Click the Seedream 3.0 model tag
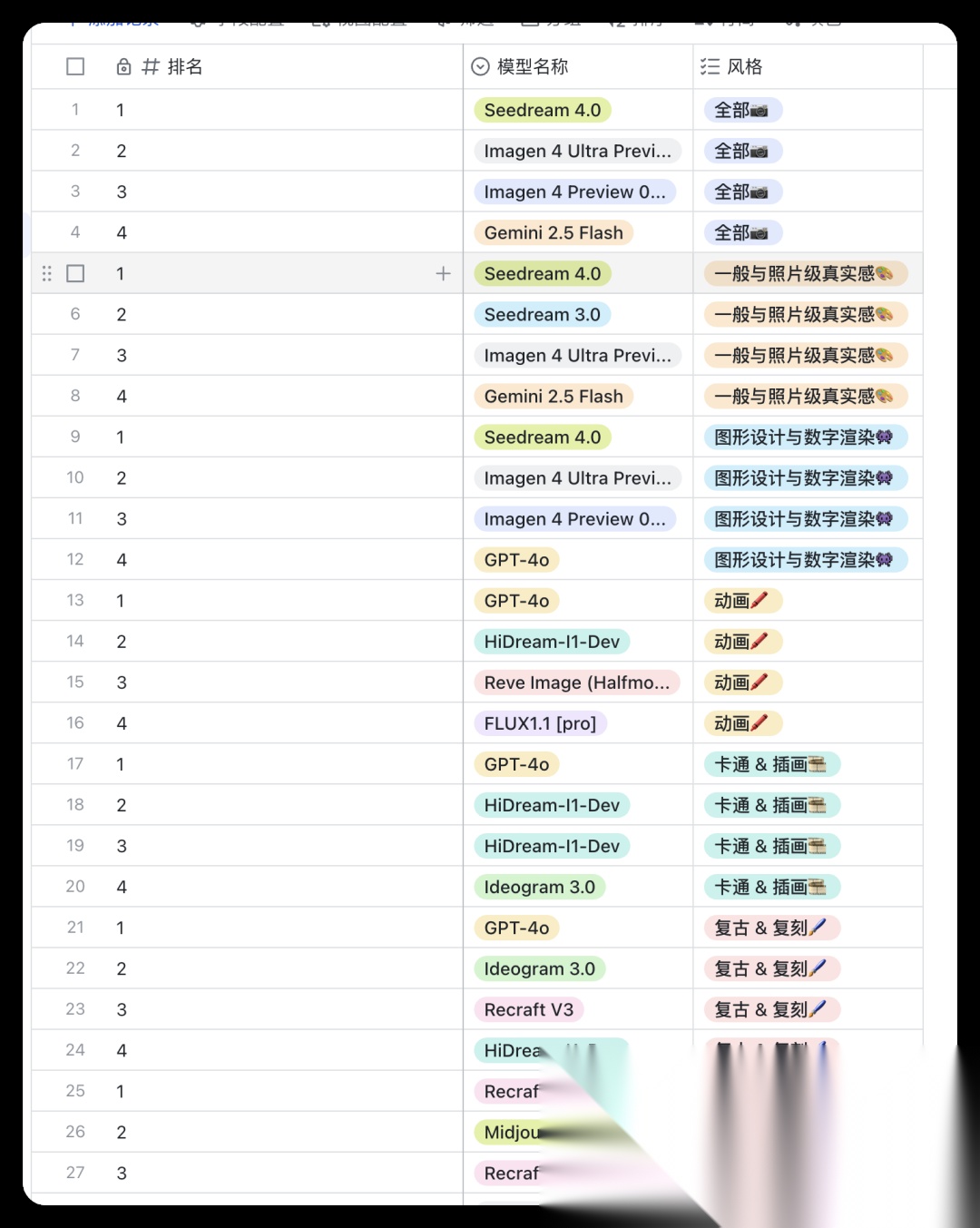 (x=543, y=314)
